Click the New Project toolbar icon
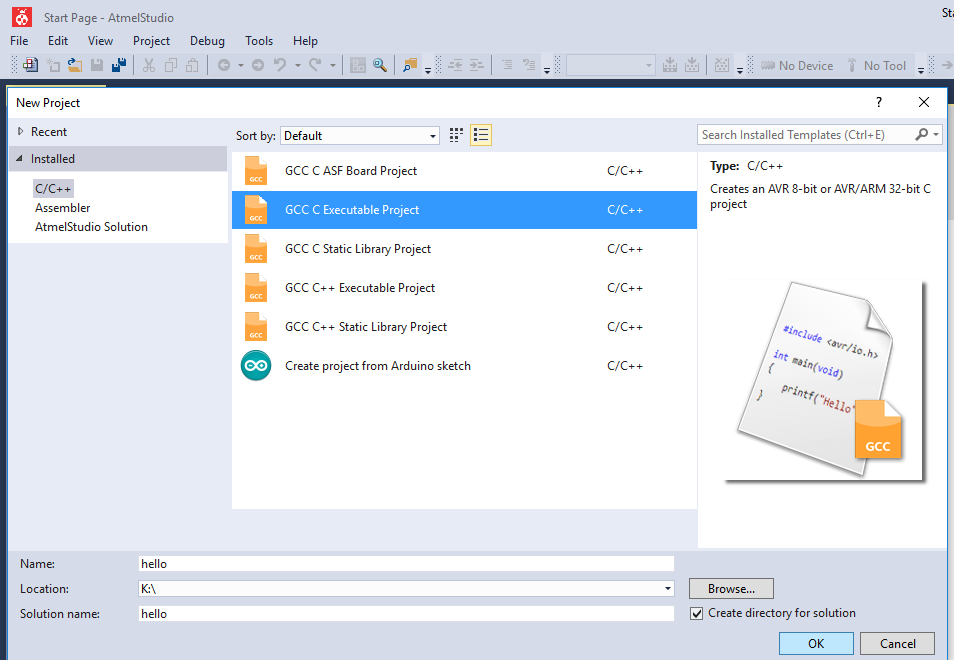This screenshot has width=954, height=660. click(30, 65)
